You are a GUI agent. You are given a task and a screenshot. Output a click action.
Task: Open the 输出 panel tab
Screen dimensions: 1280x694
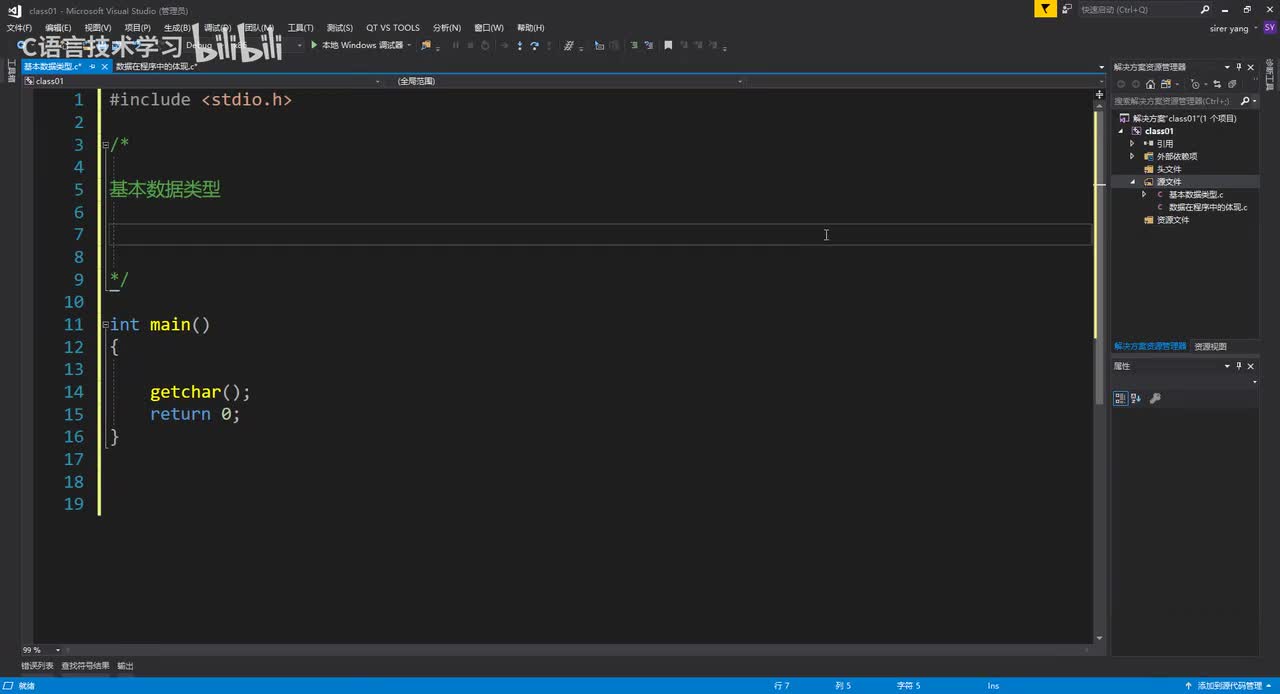pyautogui.click(x=125, y=666)
